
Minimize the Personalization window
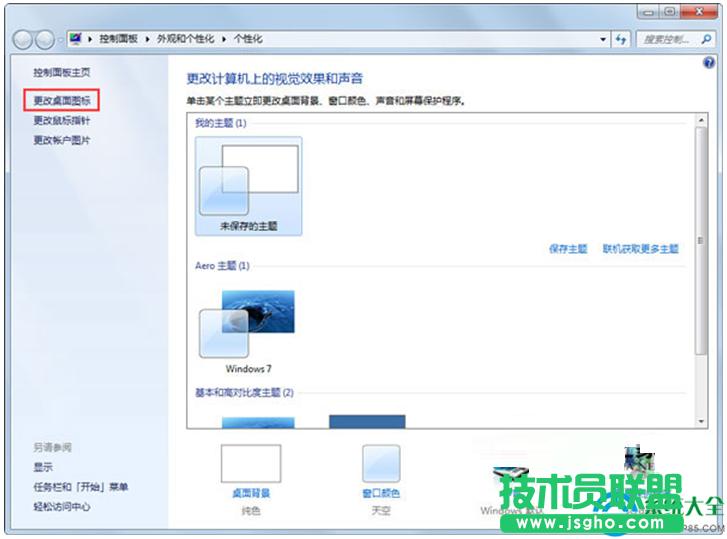[648, 12]
